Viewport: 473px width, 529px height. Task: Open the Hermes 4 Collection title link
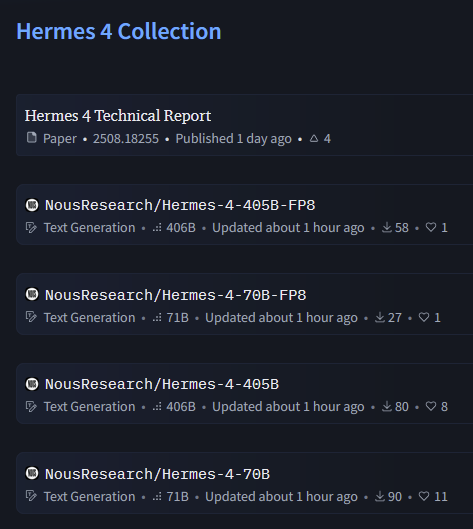(x=119, y=31)
